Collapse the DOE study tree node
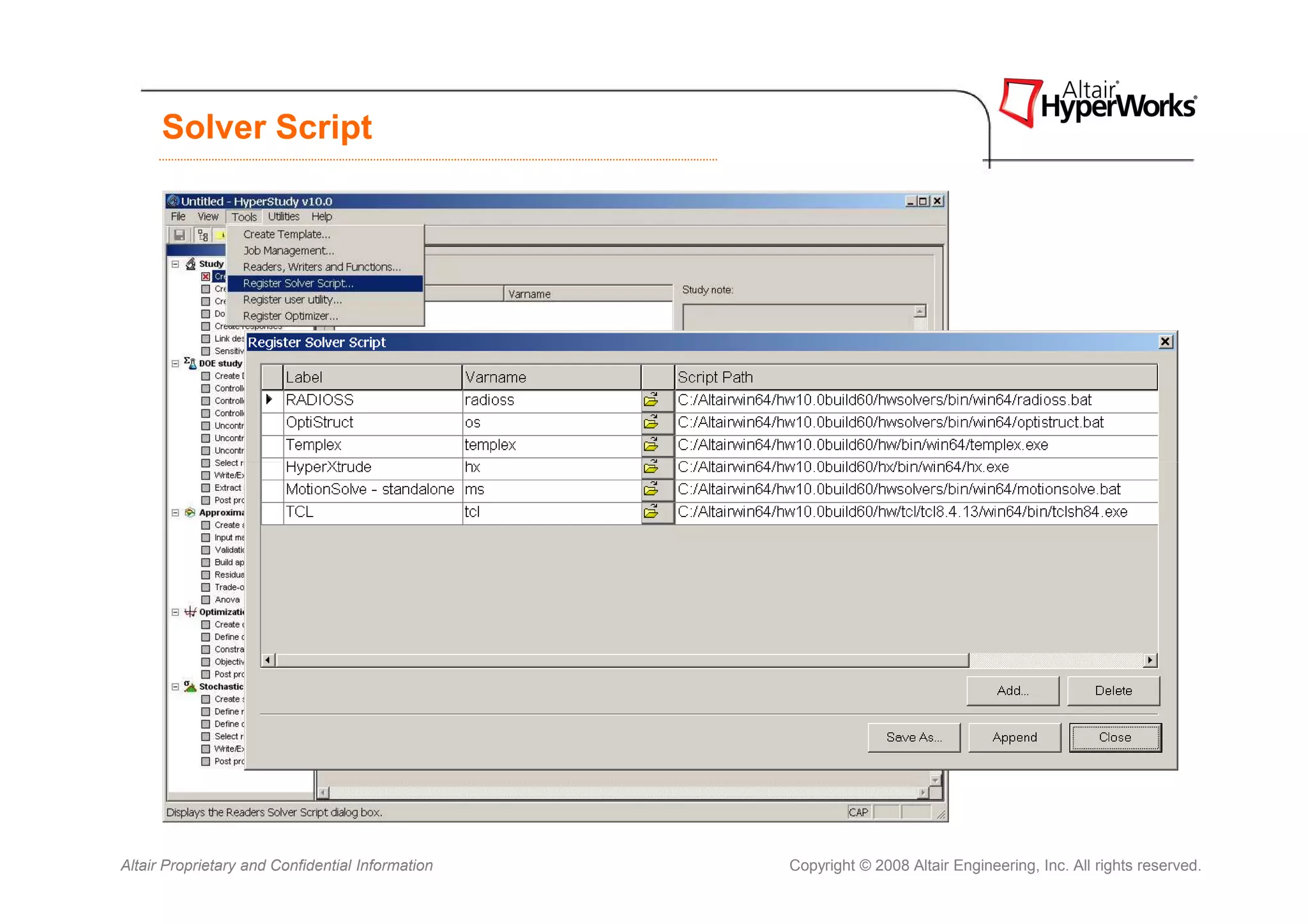 pos(175,363)
